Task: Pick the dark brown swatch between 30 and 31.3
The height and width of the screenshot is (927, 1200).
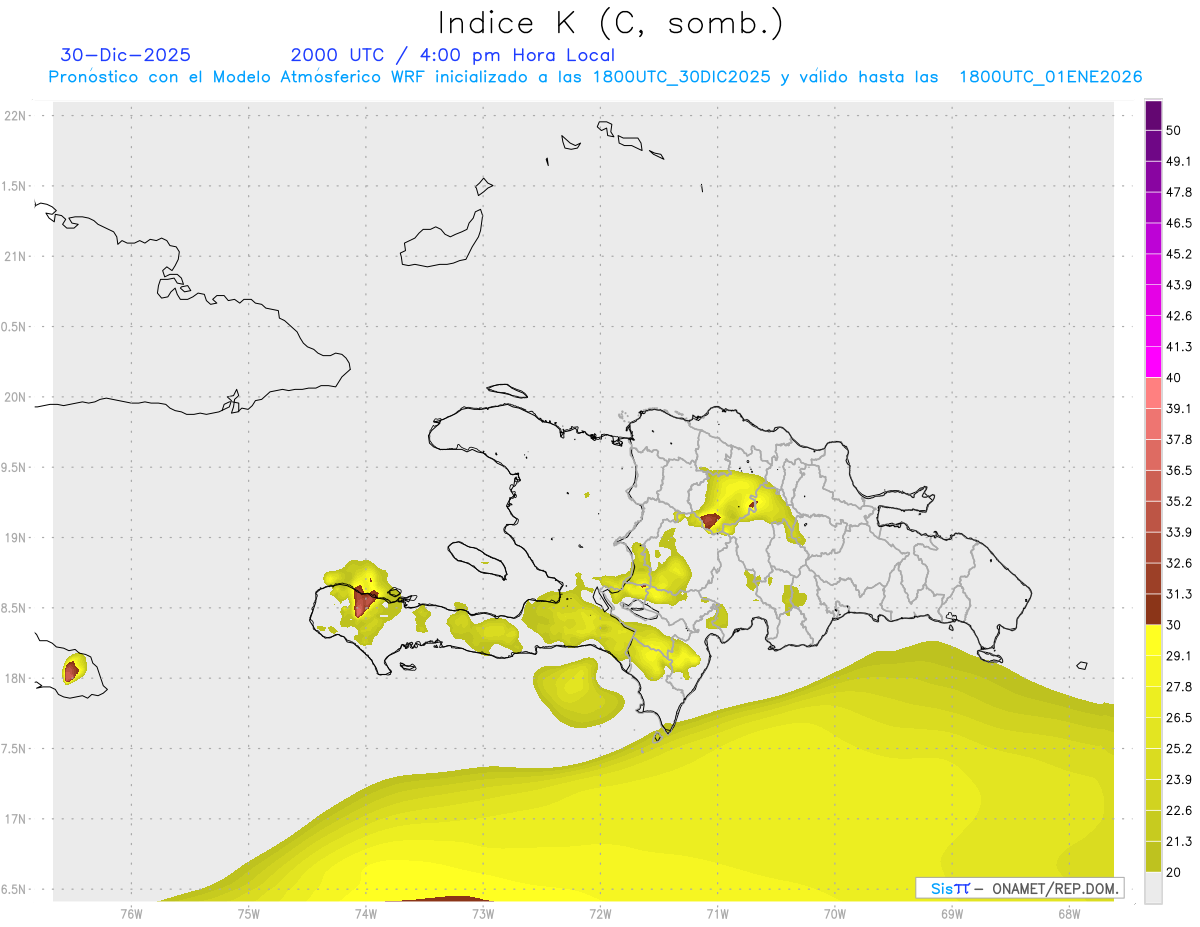Action: tap(1153, 609)
